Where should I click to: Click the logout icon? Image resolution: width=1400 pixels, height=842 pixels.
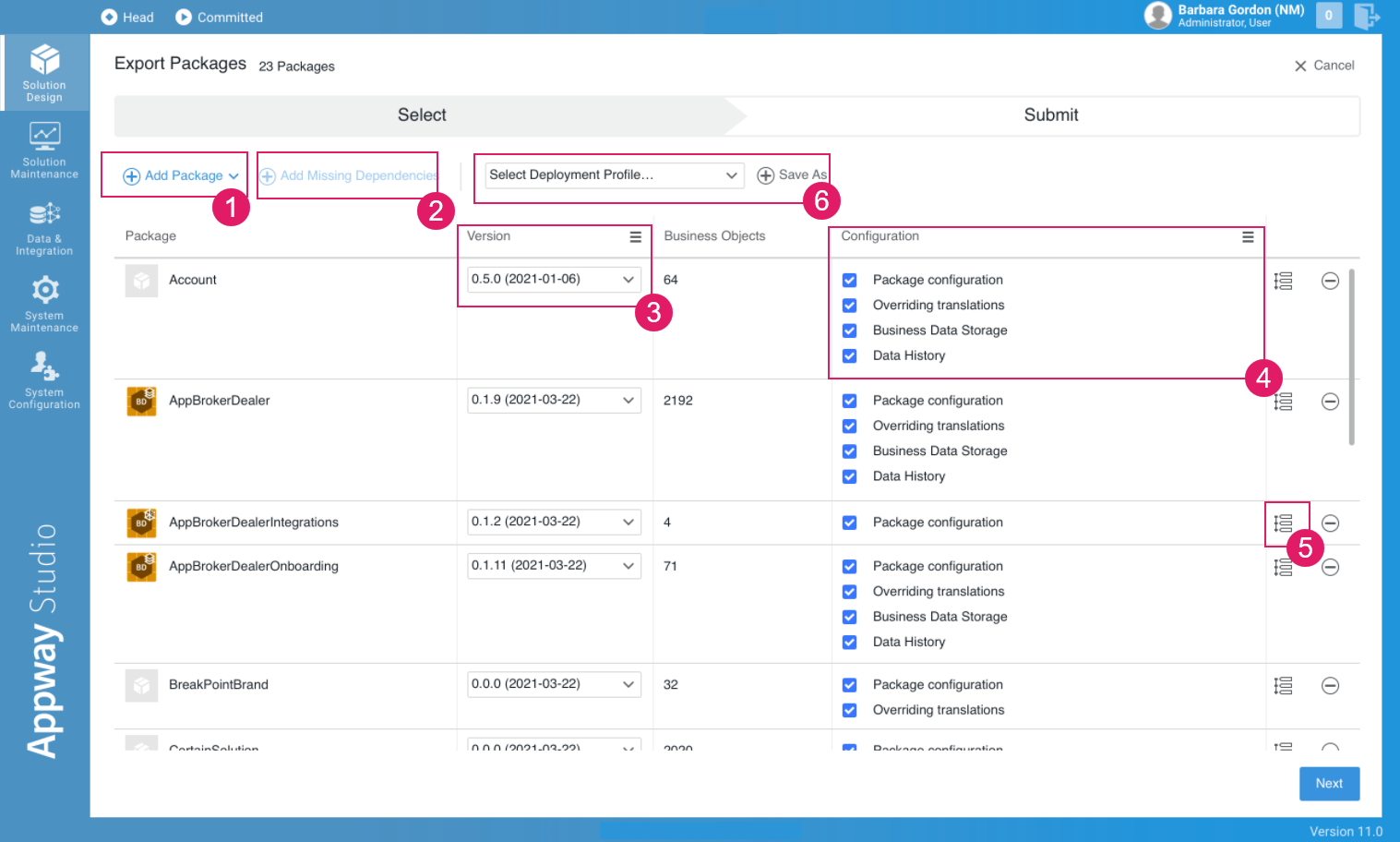coord(1367,16)
